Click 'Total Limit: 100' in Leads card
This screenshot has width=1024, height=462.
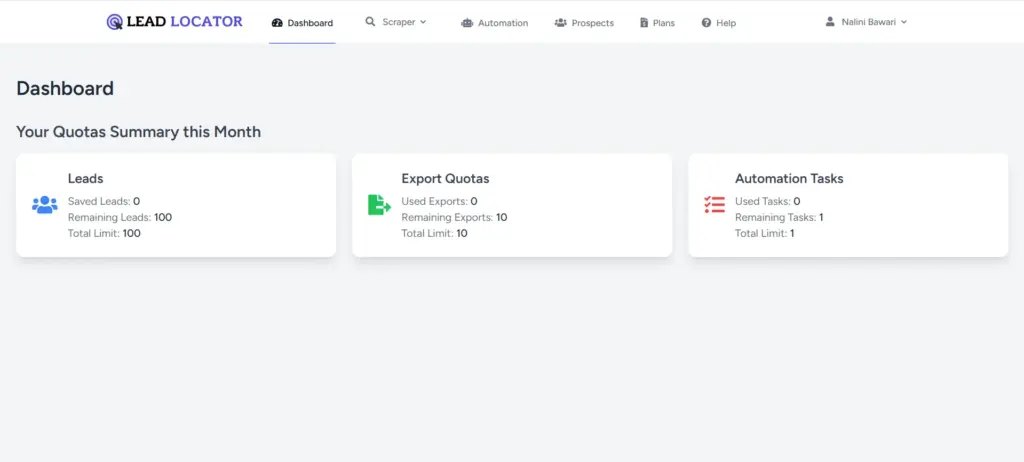(104, 233)
